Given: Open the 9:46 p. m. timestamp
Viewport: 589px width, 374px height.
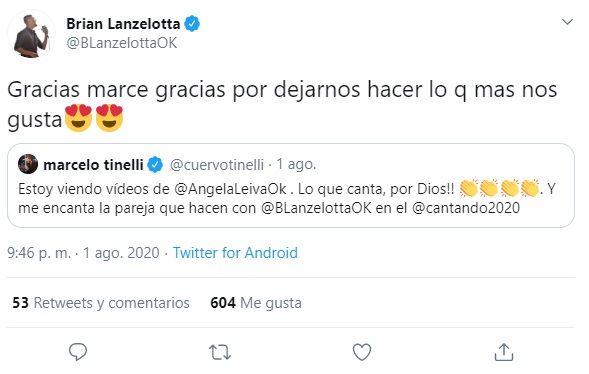Looking at the screenshot, I should (39, 253).
